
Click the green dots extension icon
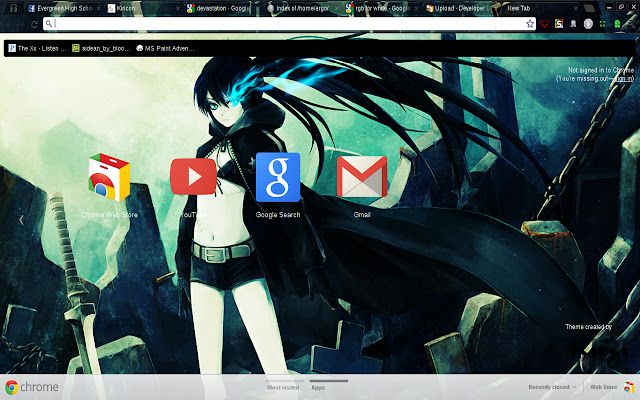click(x=602, y=24)
